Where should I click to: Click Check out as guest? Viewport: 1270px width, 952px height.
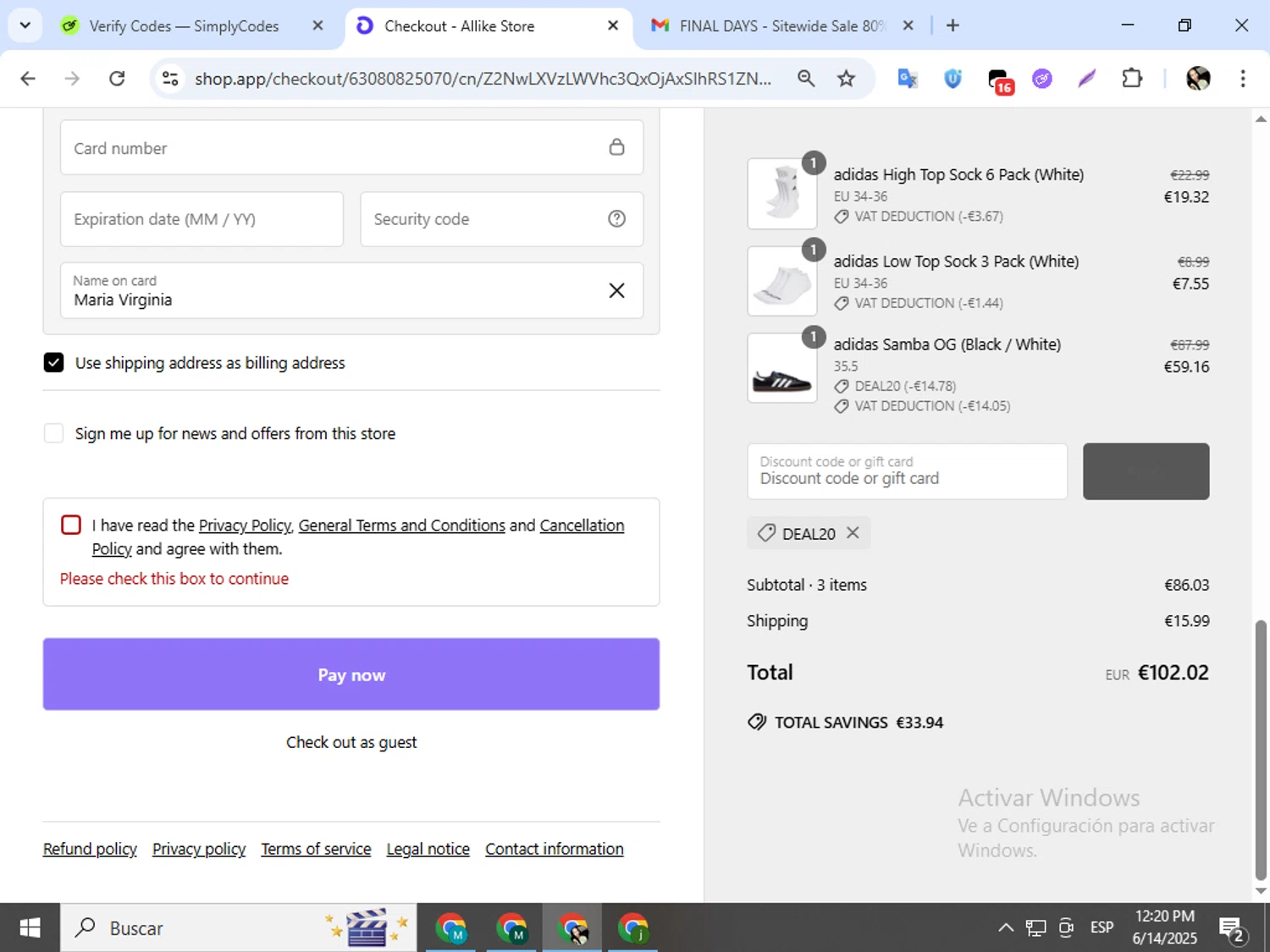[351, 742]
